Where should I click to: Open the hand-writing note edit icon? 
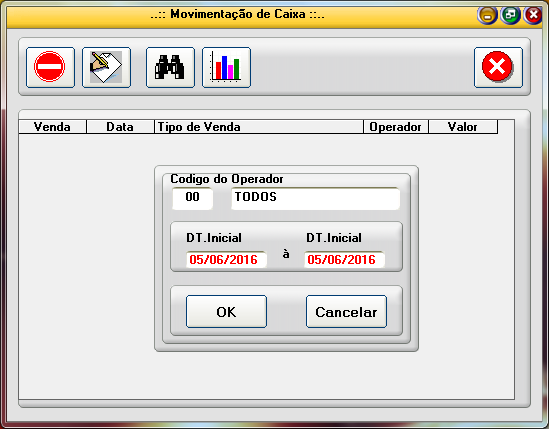(106, 67)
